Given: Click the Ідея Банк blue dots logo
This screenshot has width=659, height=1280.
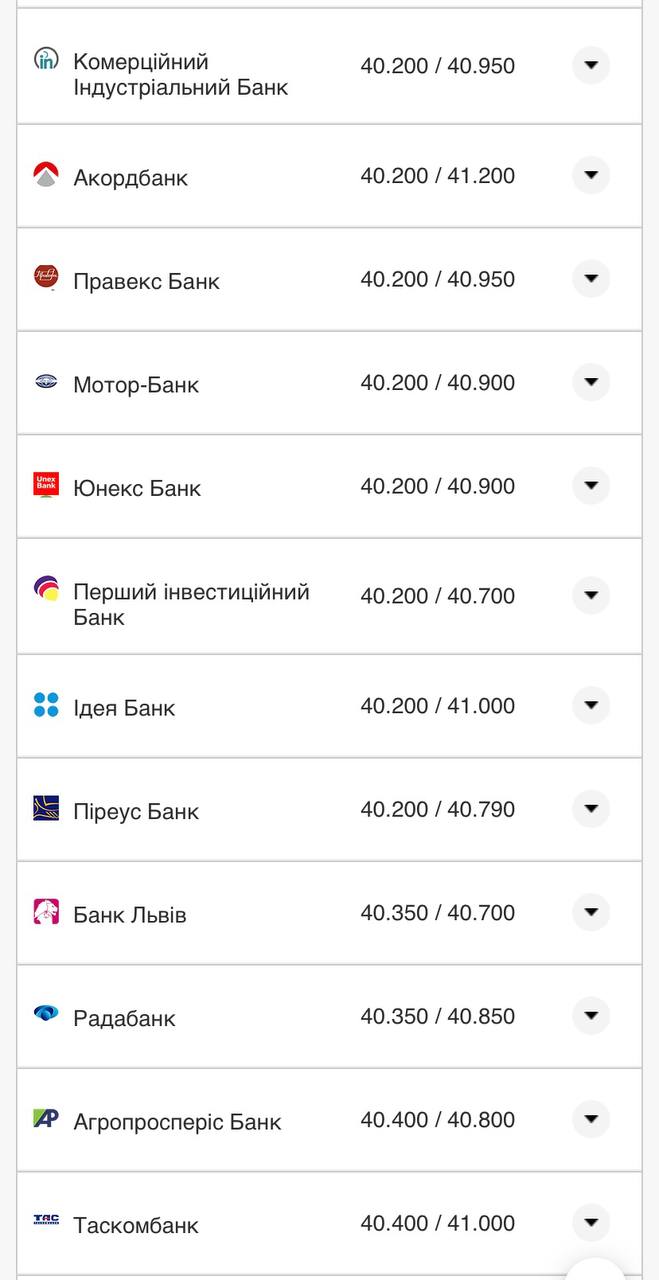Looking at the screenshot, I should 46,705.
